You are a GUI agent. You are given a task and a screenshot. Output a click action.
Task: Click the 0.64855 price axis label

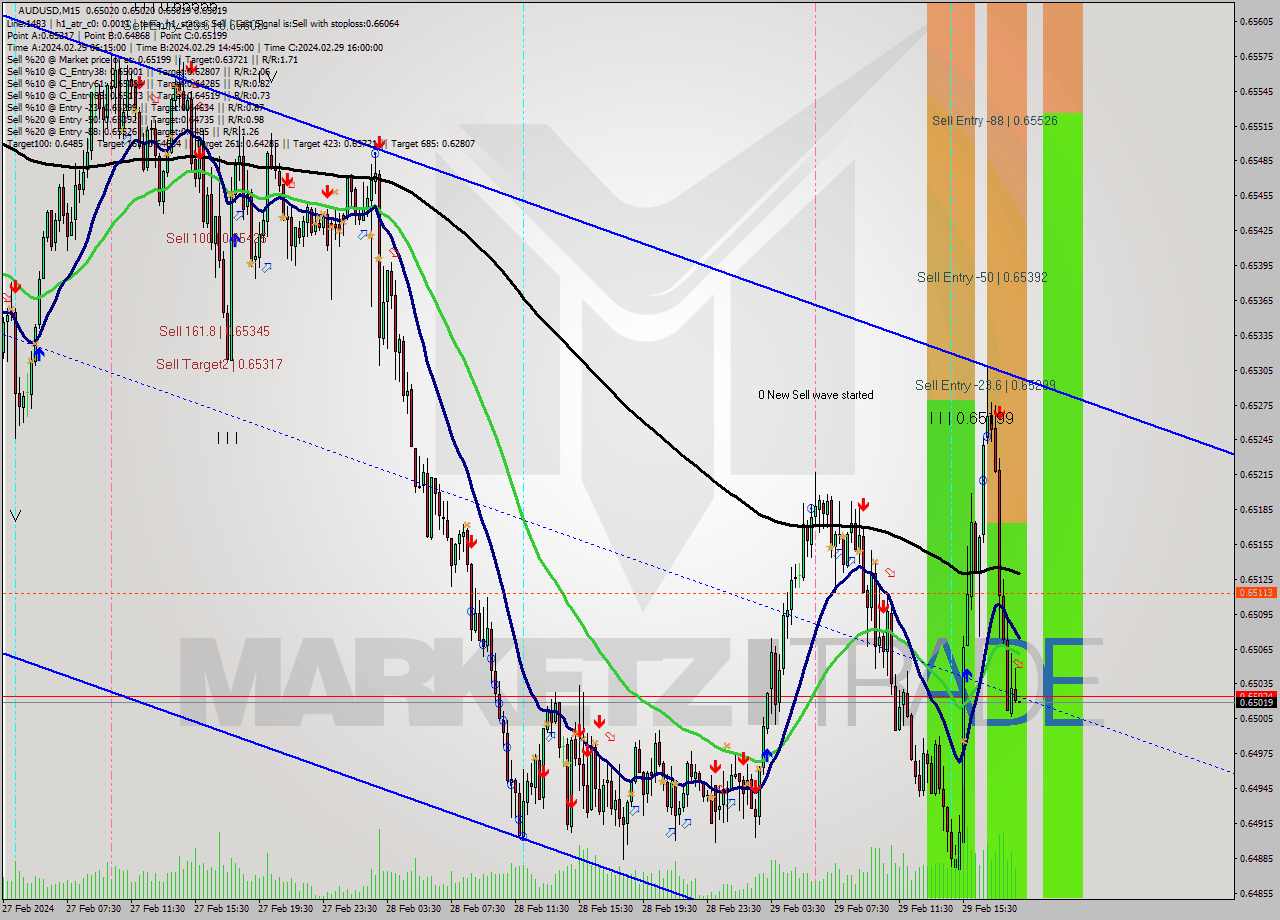tap(1256, 893)
